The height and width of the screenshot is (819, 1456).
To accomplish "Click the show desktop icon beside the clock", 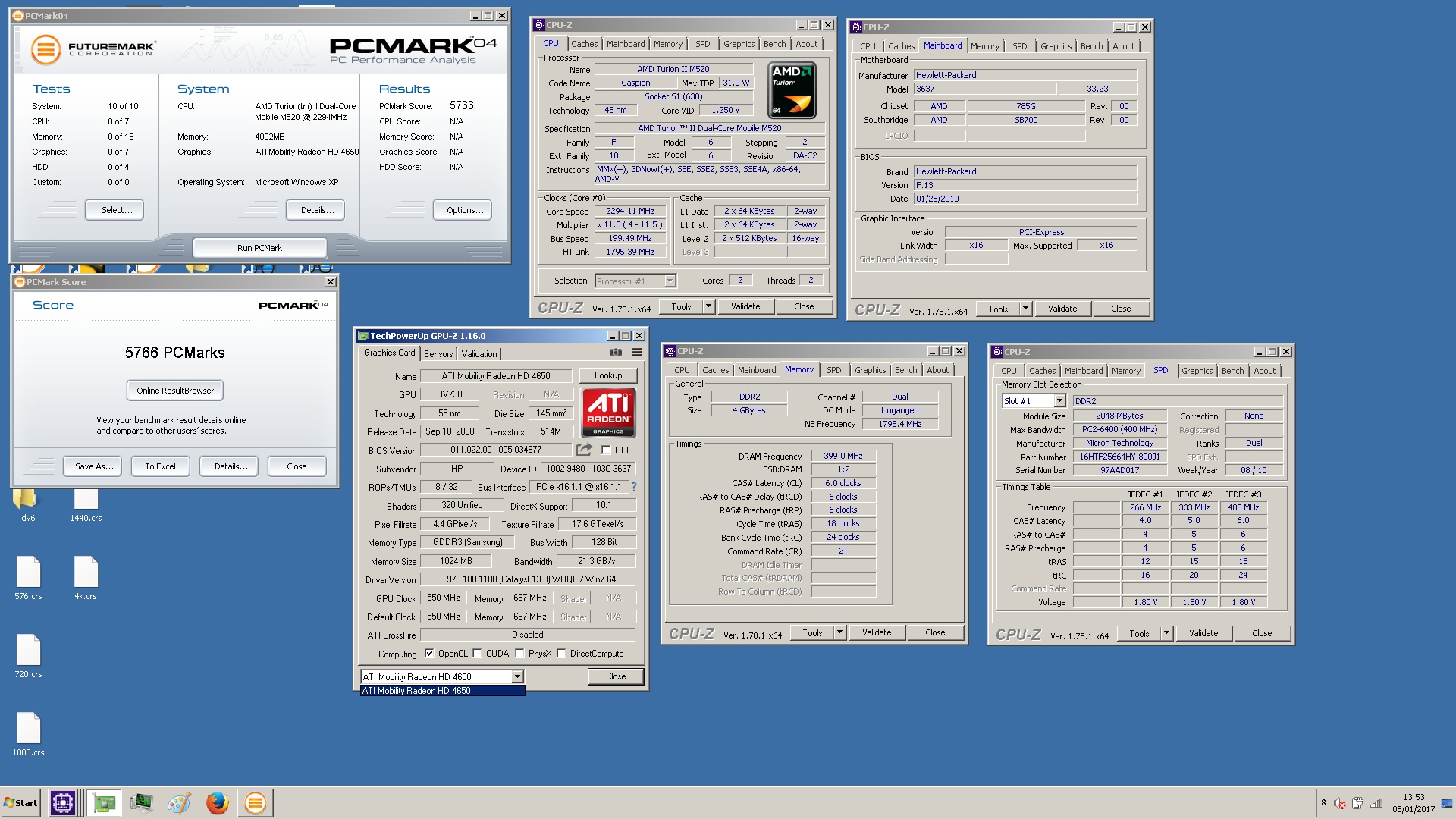I will pos(1447,802).
